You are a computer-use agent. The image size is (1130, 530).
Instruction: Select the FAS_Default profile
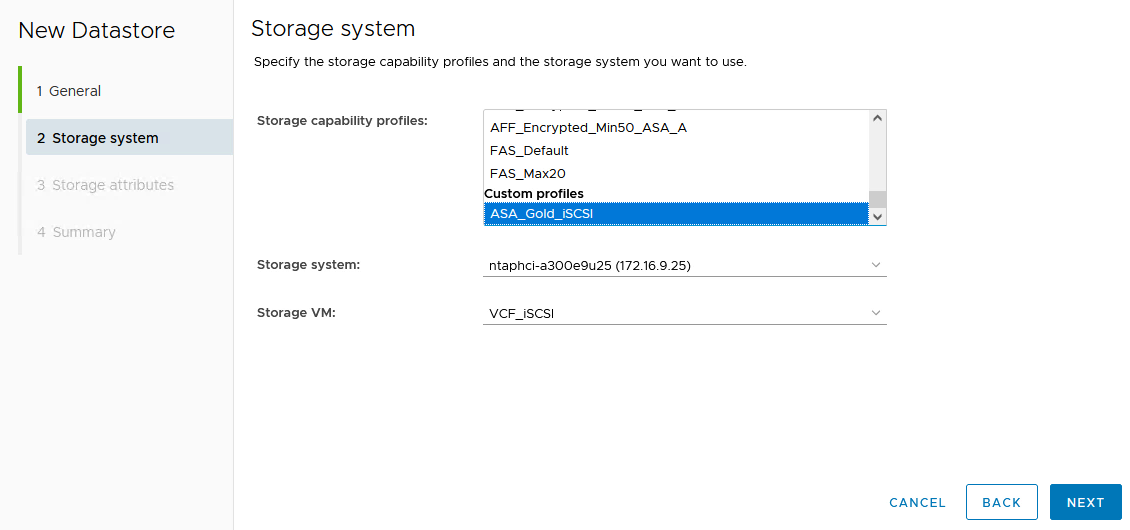coord(529,151)
